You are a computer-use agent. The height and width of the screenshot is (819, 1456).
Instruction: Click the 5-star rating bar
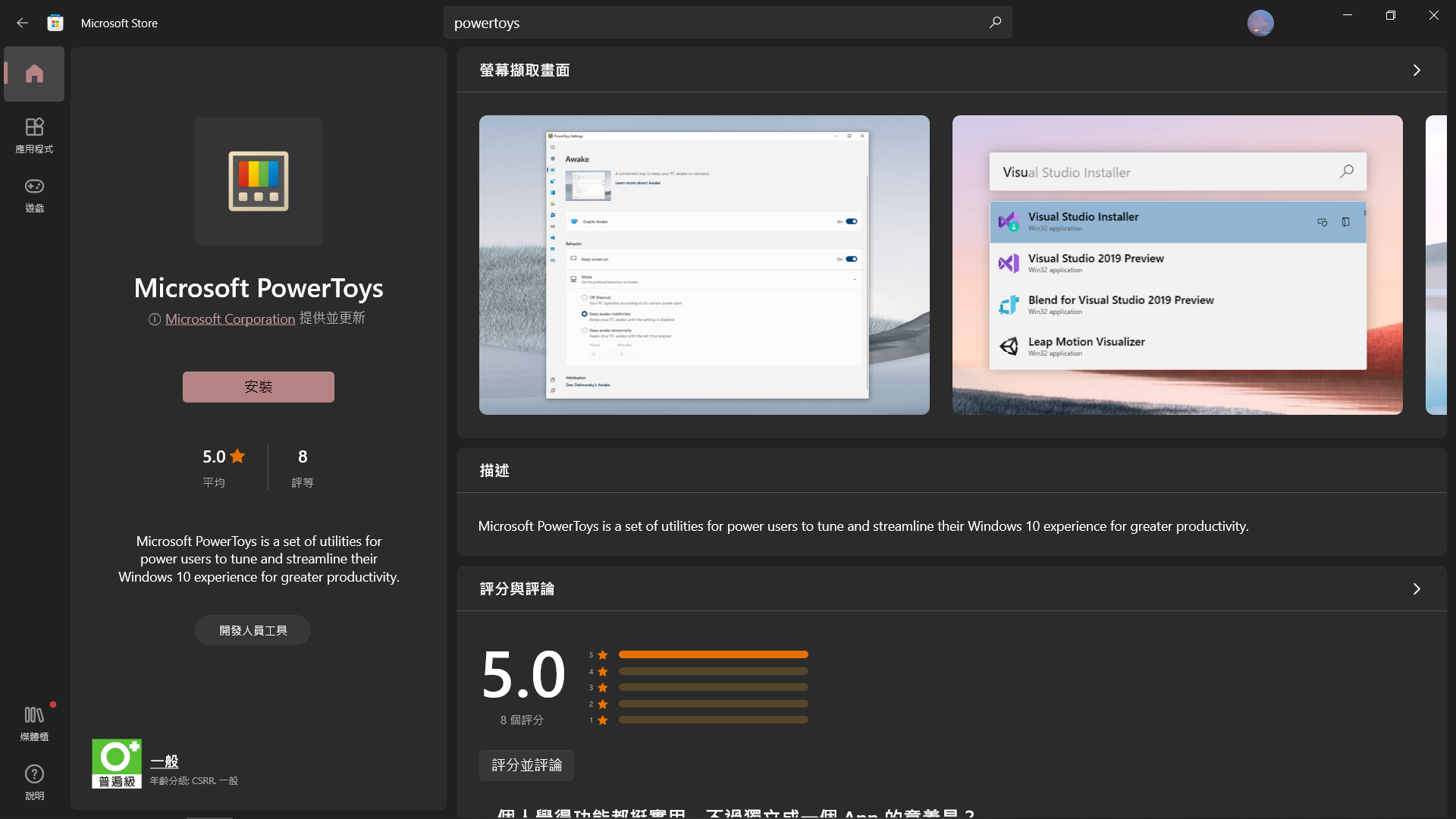point(714,654)
